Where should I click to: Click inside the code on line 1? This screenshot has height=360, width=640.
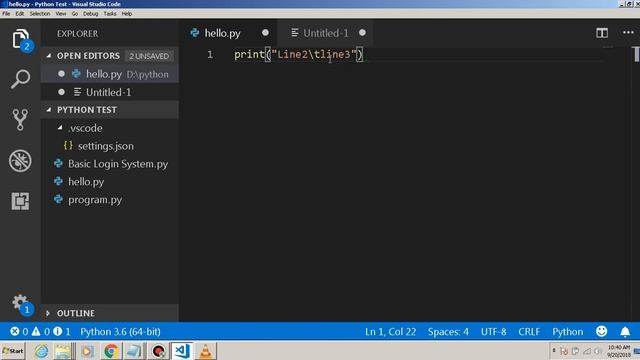298,54
